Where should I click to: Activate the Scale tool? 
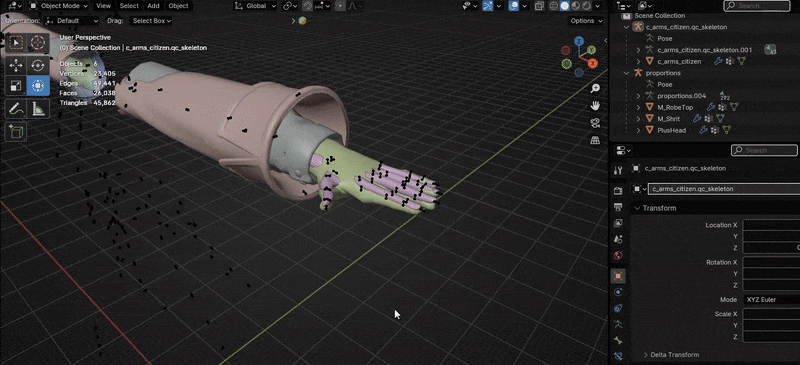(x=16, y=85)
